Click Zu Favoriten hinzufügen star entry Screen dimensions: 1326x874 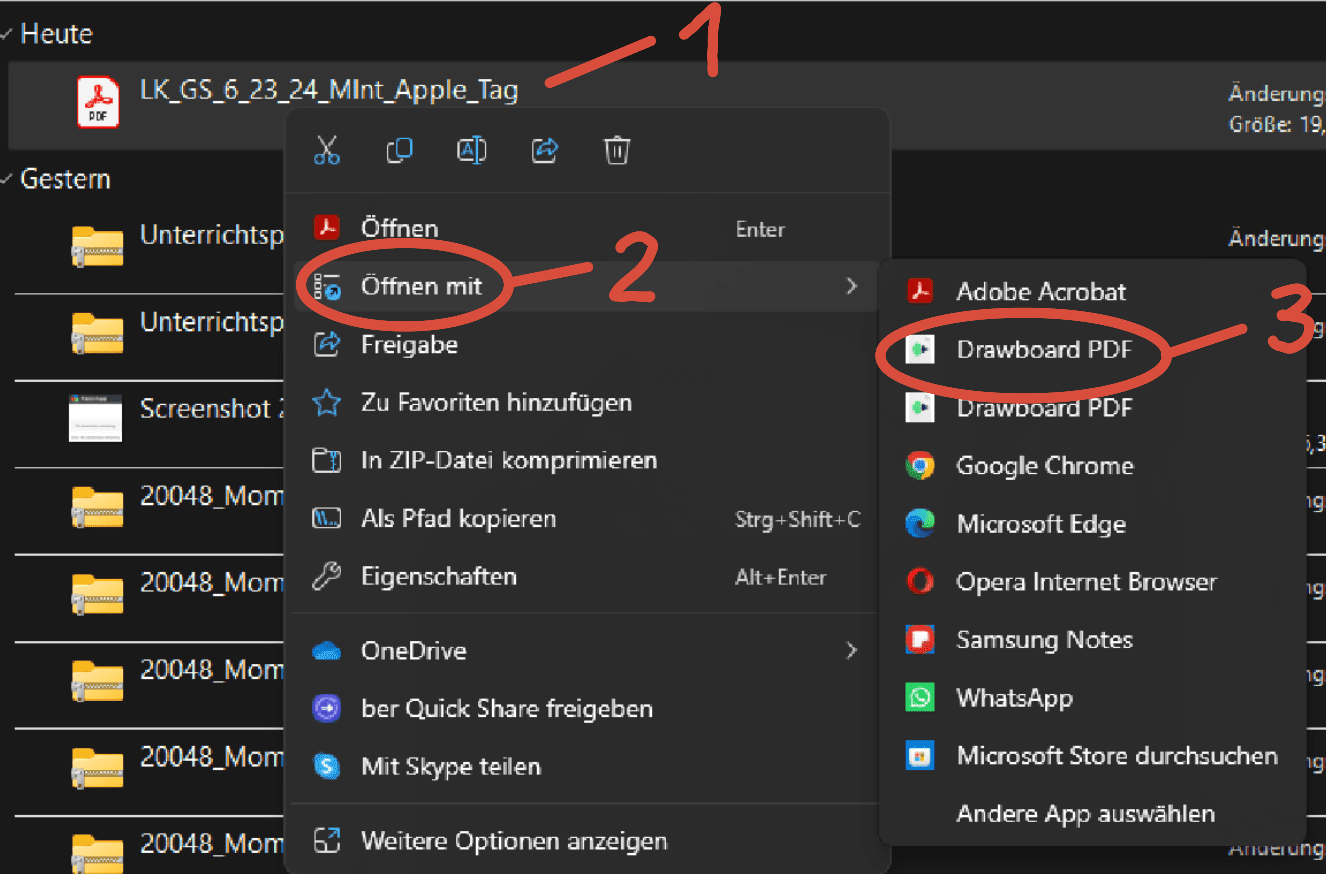point(587,403)
